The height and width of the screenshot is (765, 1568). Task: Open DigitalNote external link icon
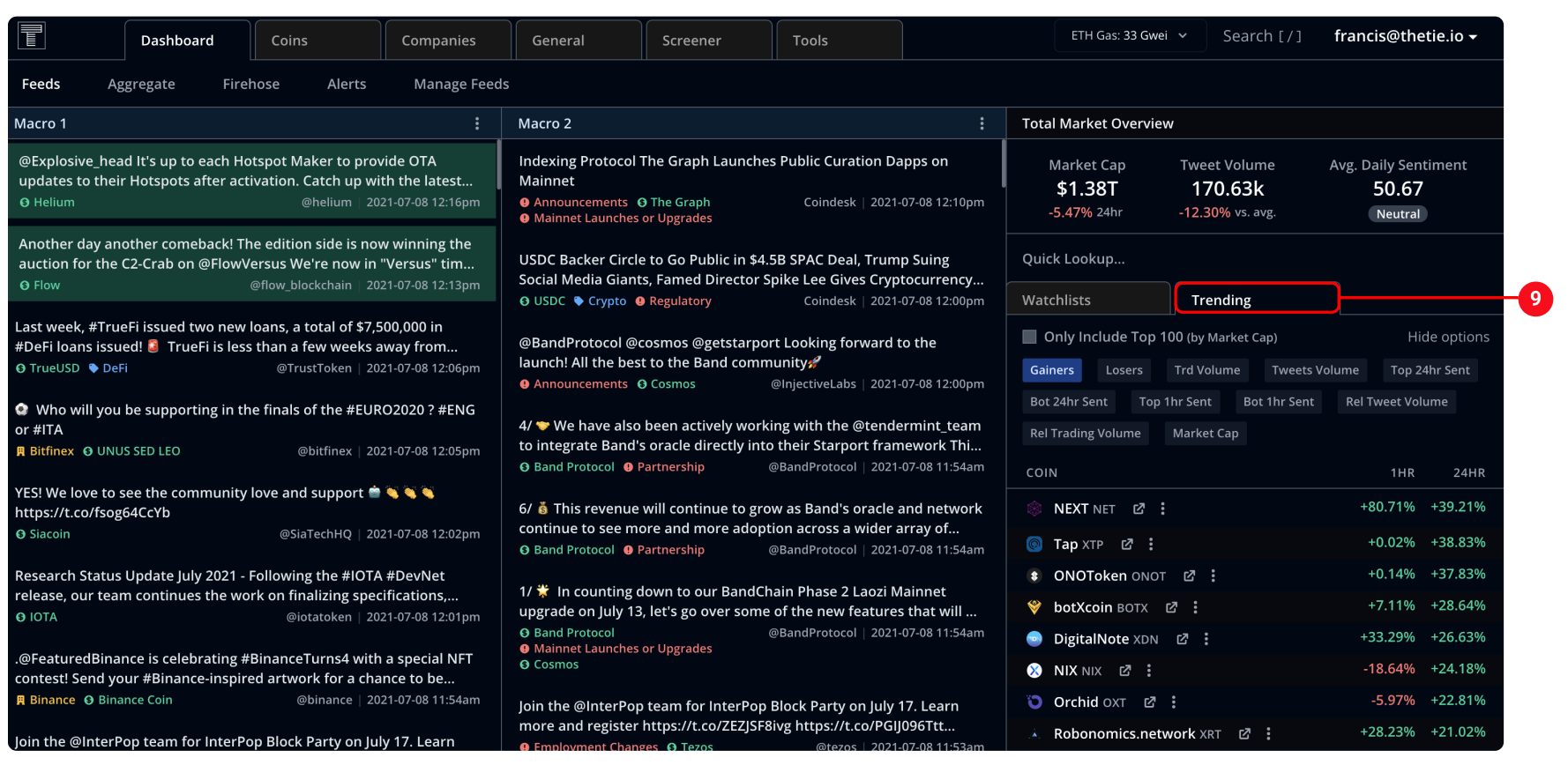(1182, 639)
